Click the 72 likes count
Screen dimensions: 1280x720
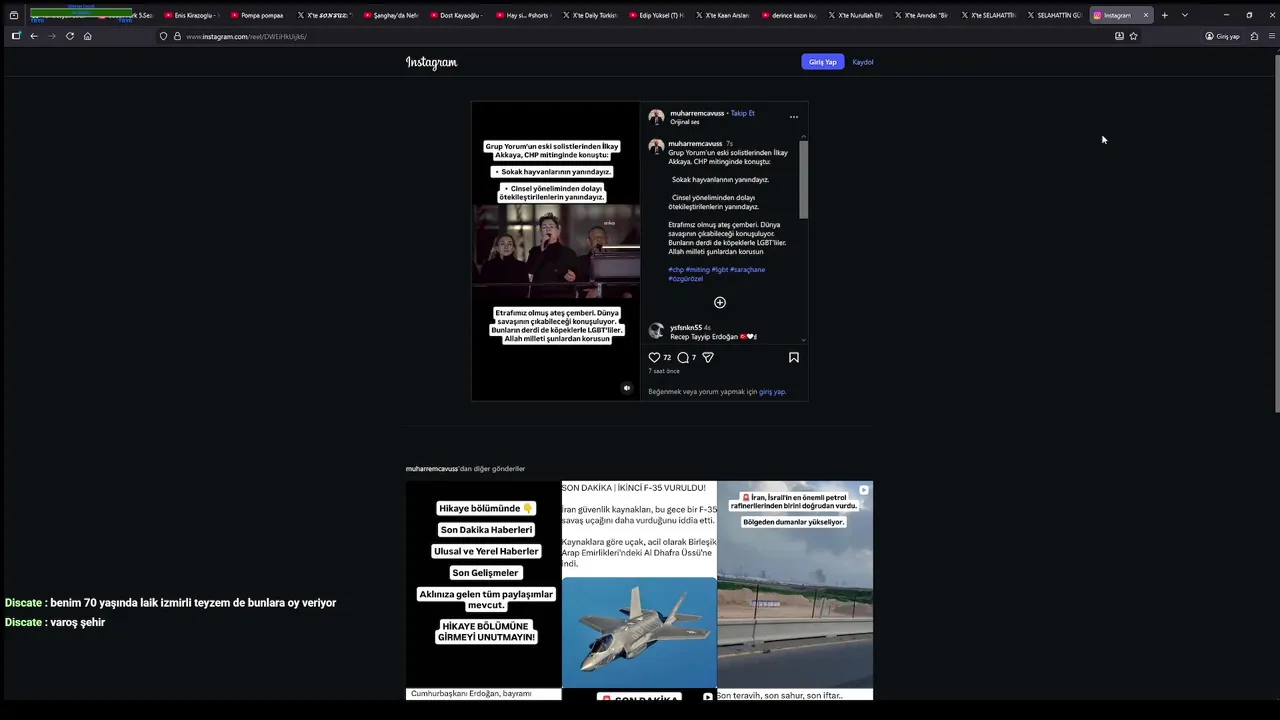pyautogui.click(x=667, y=358)
